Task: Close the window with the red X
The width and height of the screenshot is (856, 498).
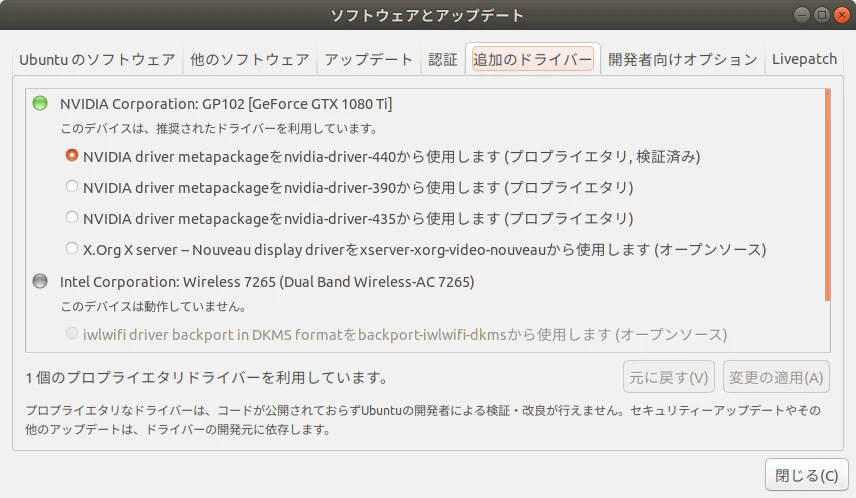Action: coord(842,15)
